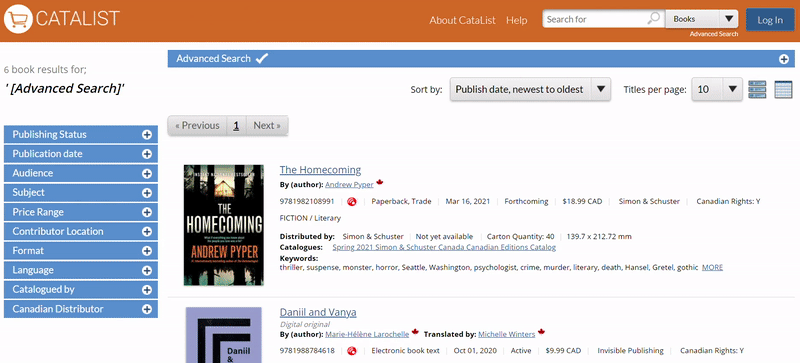Click the maple leaf next to Michelle Winters
This screenshot has width=800, height=363.
tap(541, 332)
